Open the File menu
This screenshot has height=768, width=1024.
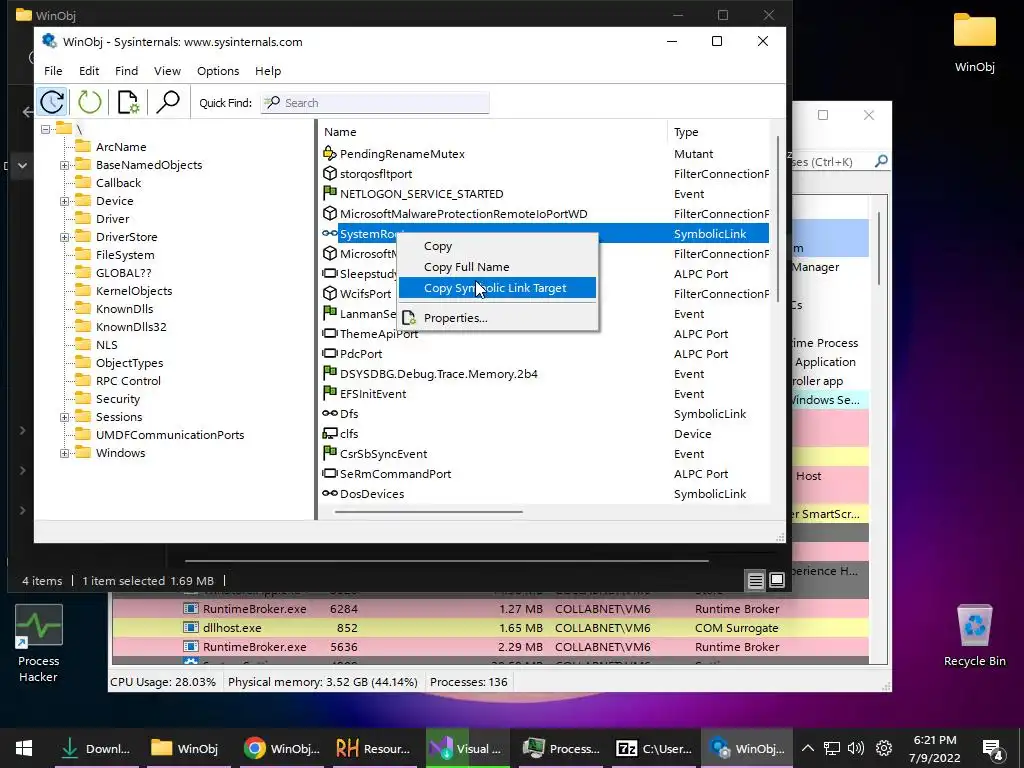pos(53,71)
